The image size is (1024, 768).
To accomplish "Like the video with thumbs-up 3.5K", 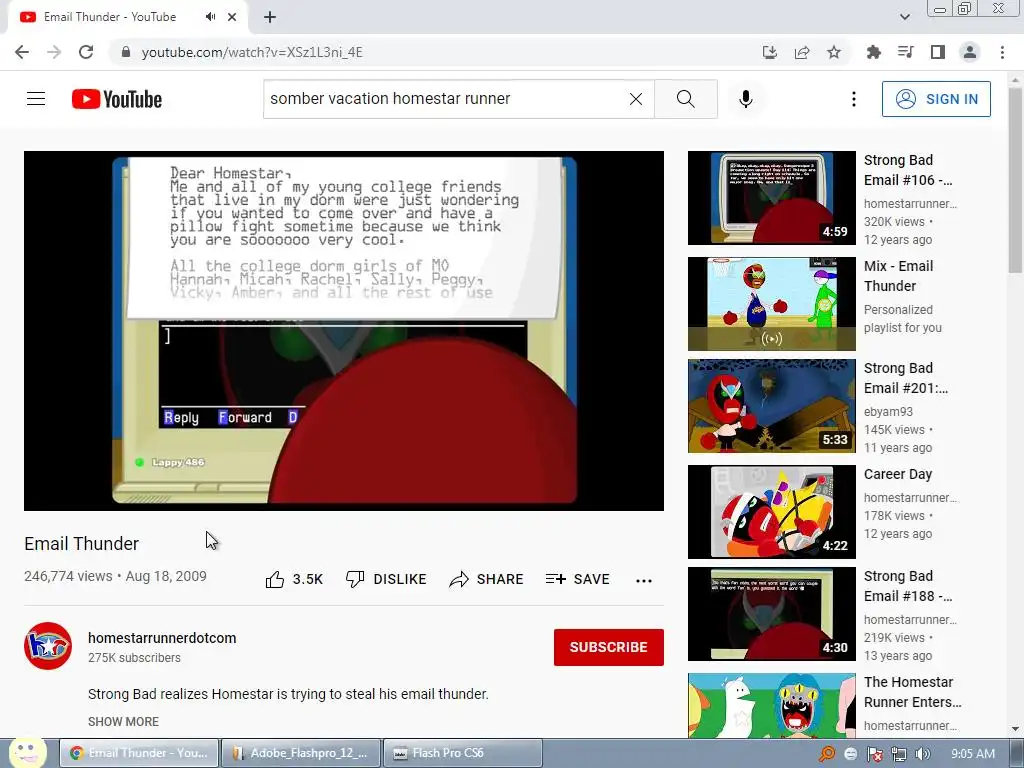I will tap(295, 579).
